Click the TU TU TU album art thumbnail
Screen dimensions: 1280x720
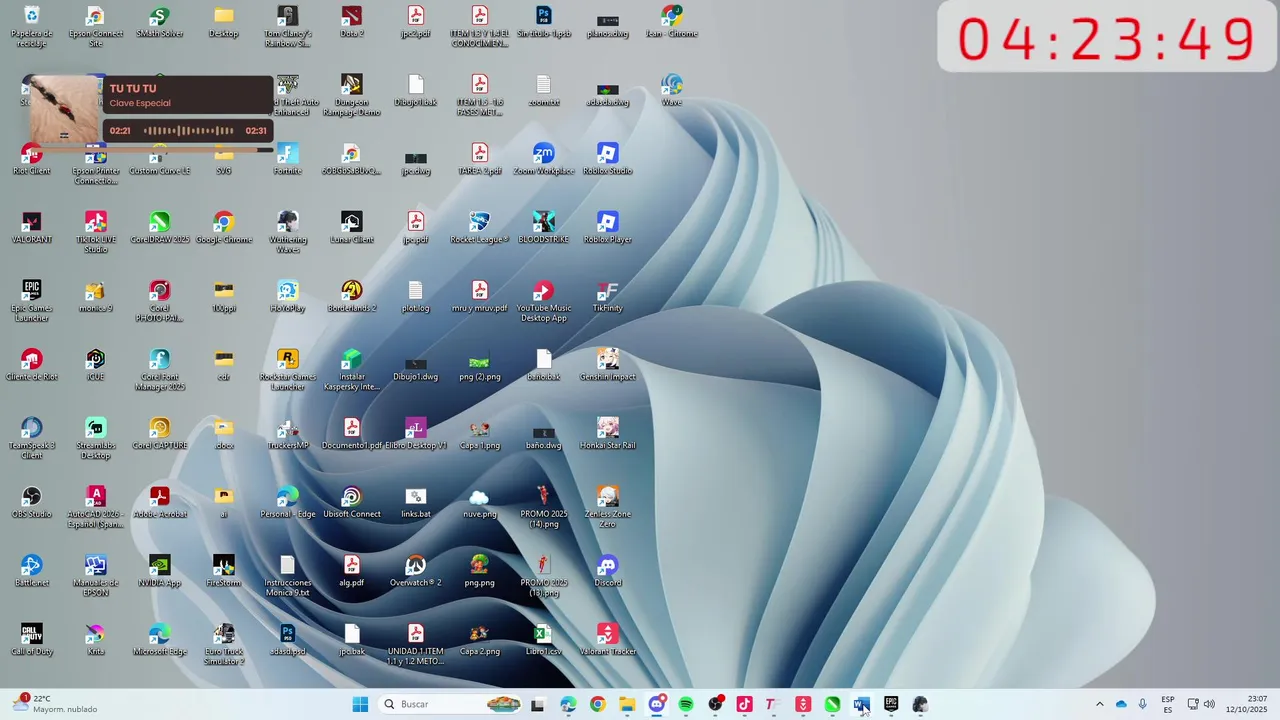64,110
